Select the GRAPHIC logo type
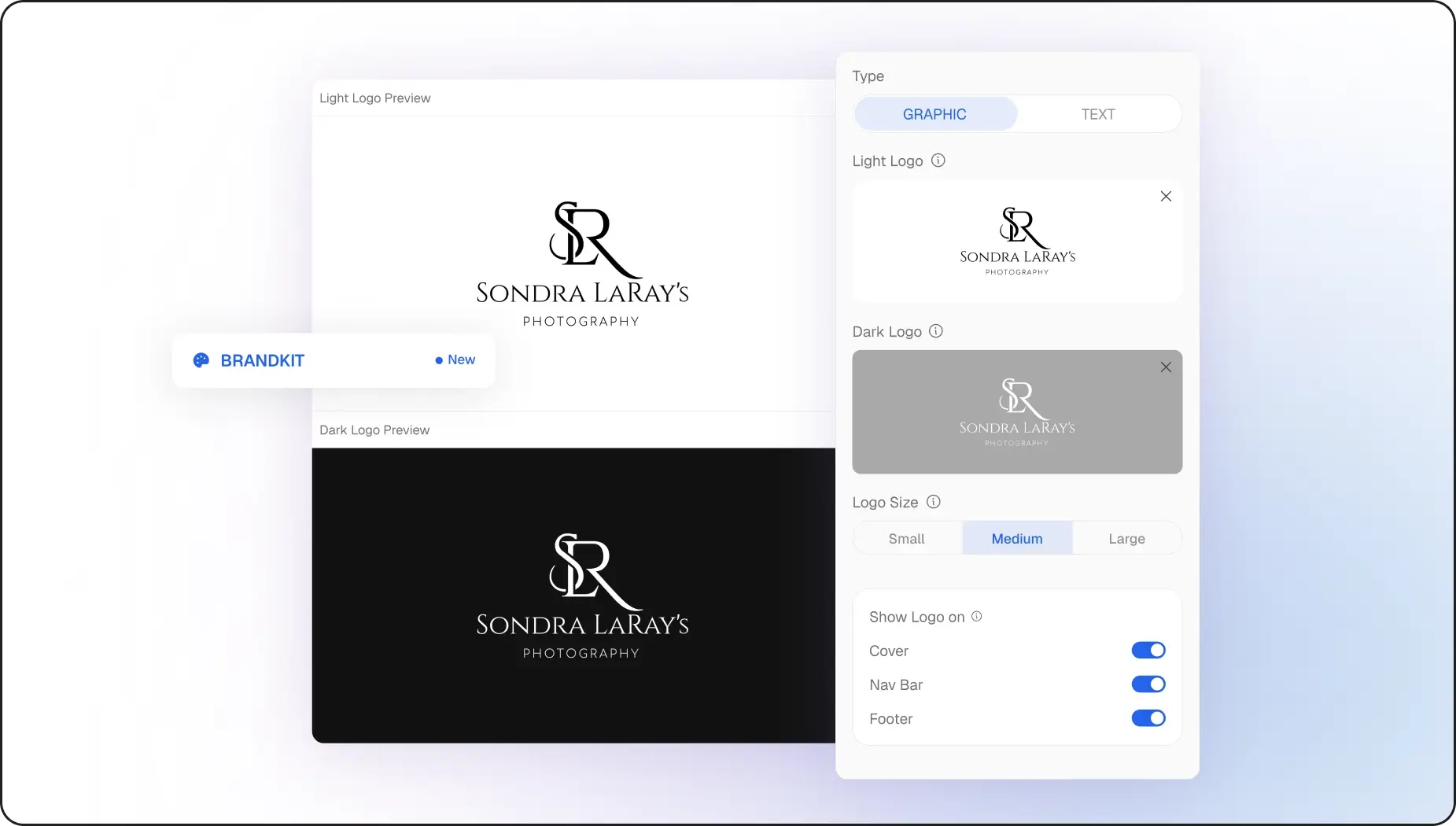This screenshot has height=826, width=1456. click(x=935, y=114)
